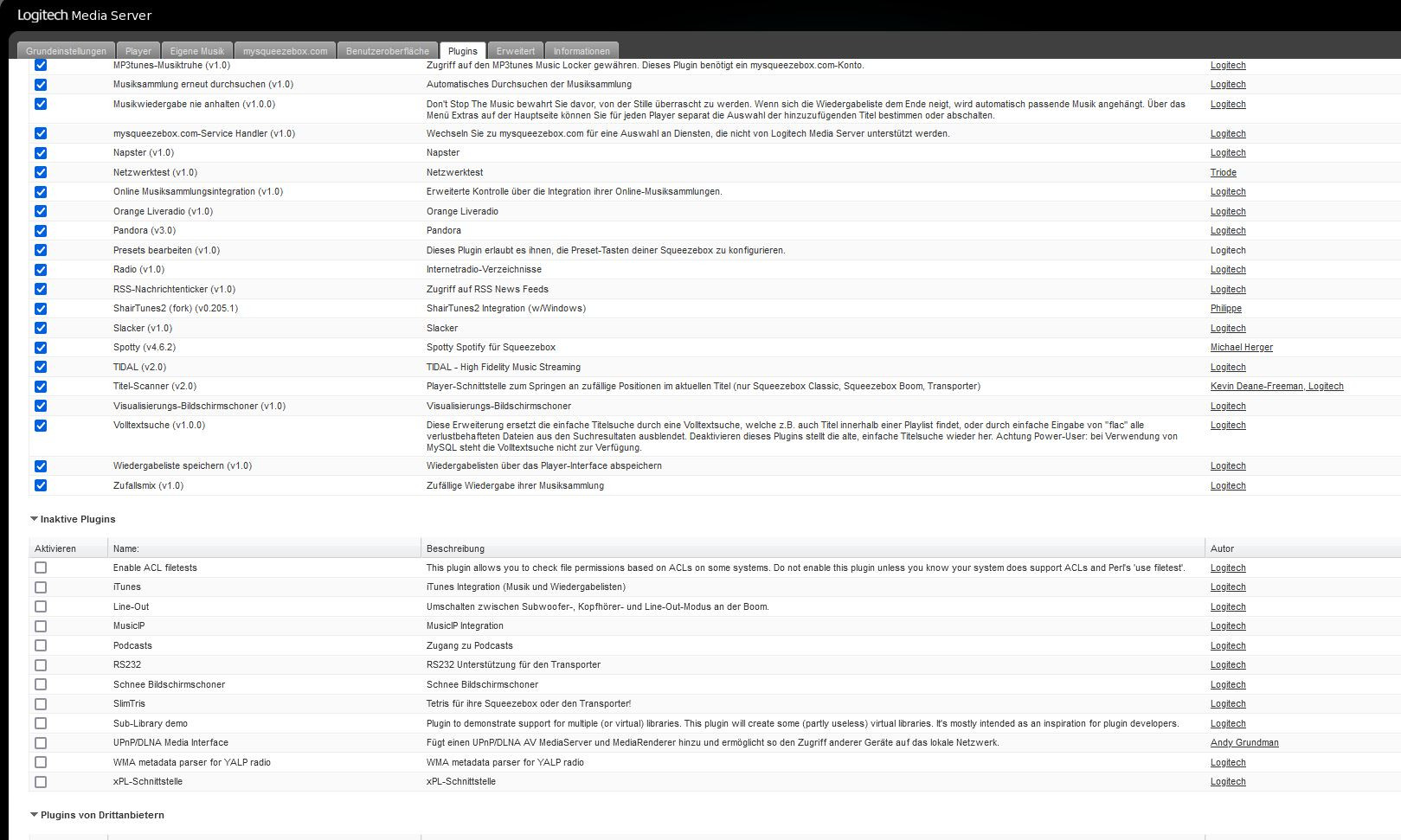Open the Andy Grundman author link

[1244, 743]
